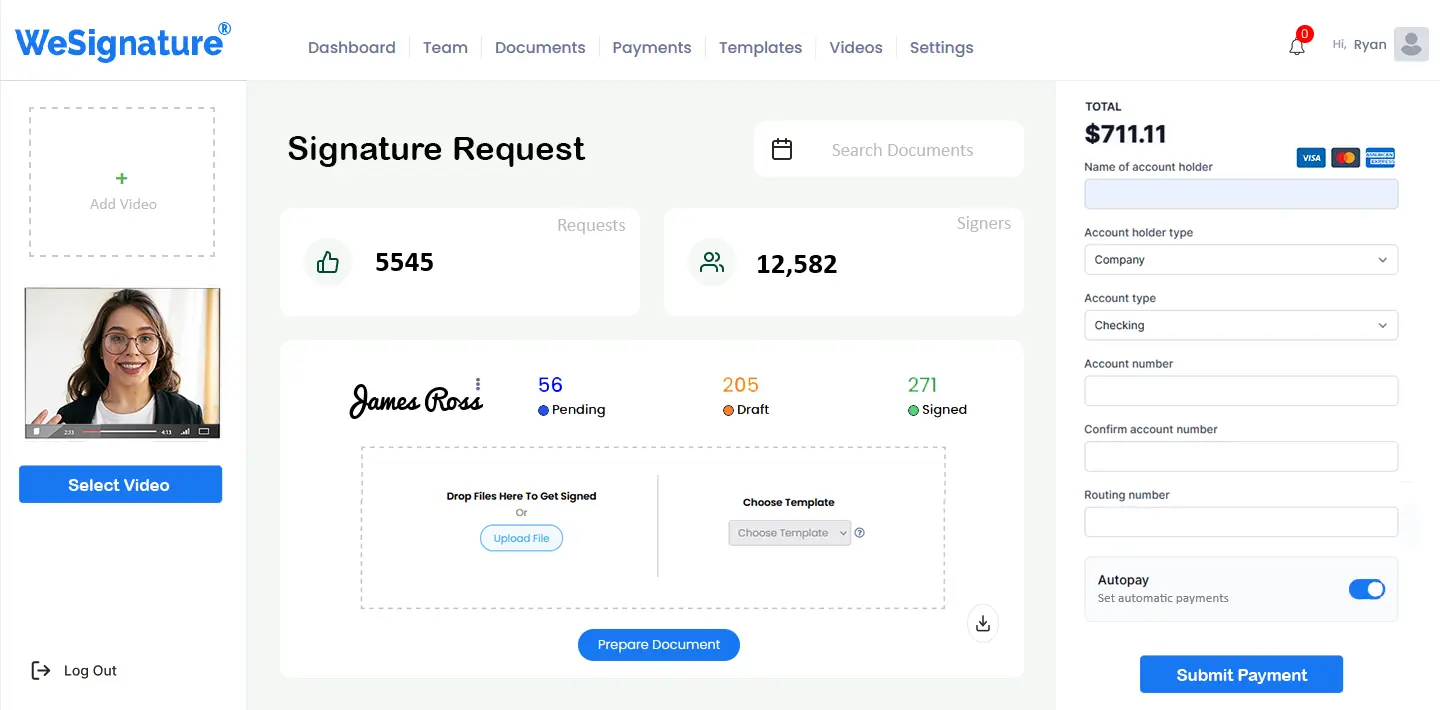Open the Dashboard menu
This screenshot has height=710, width=1440.
coord(352,47)
